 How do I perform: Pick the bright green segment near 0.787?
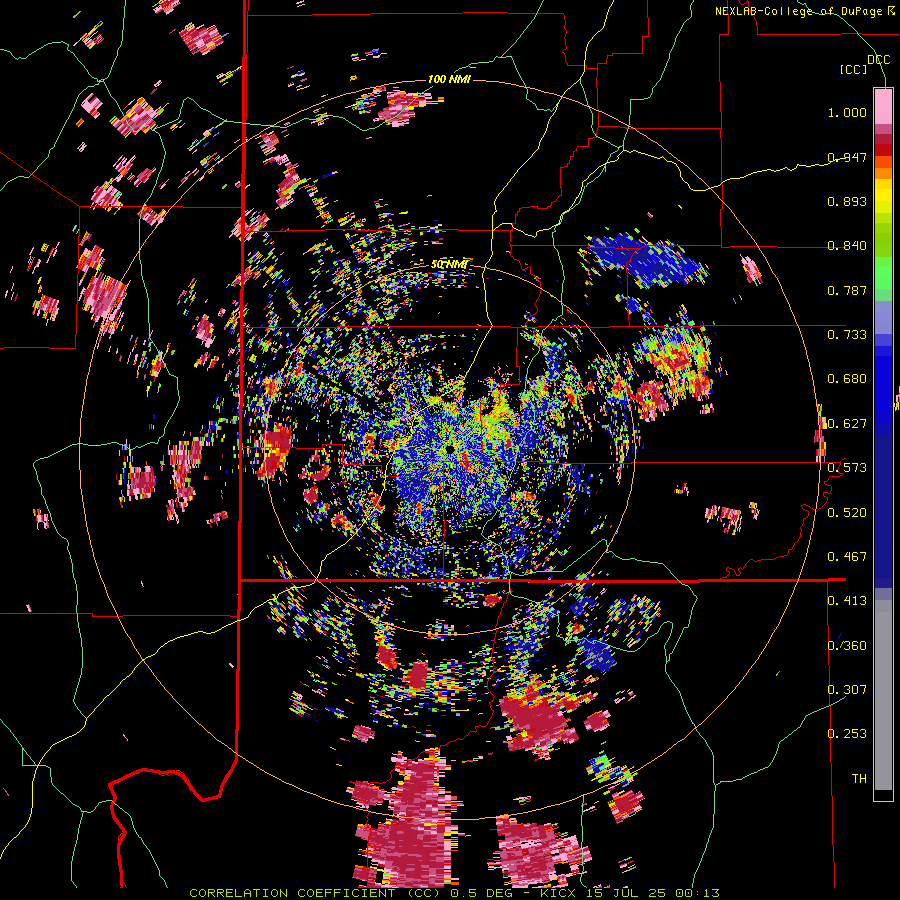pyautogui.click(x=883, y=274)
